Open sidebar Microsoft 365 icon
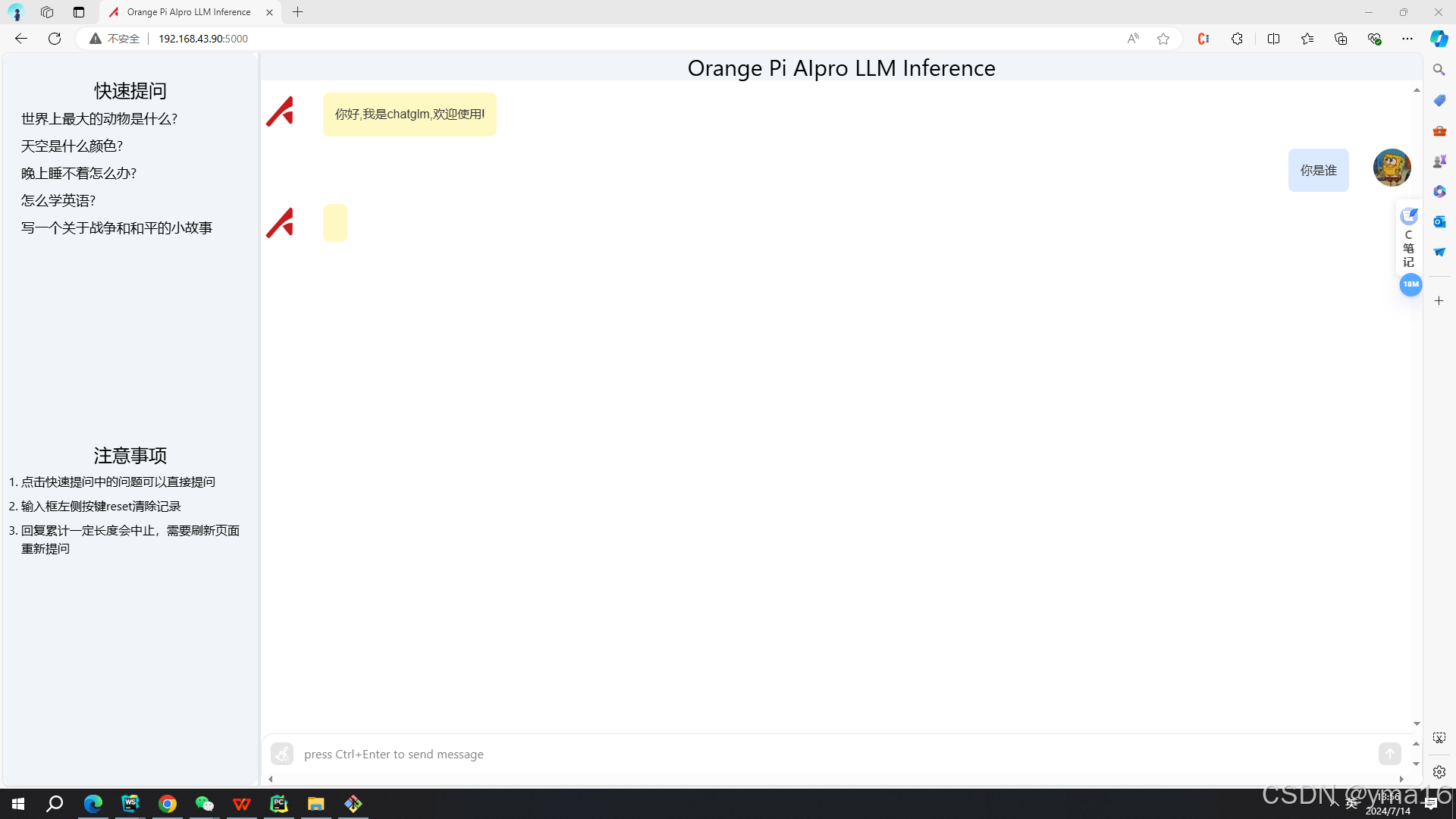The image size is (1456, 819). point(1439,191)
